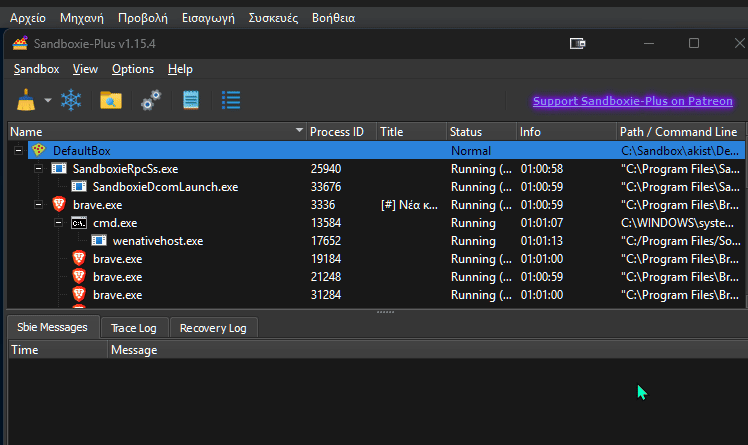Open the Βοήθεια menu
Image resolution: width=748 pixels, height=445 pixels.
pos(333,18)
